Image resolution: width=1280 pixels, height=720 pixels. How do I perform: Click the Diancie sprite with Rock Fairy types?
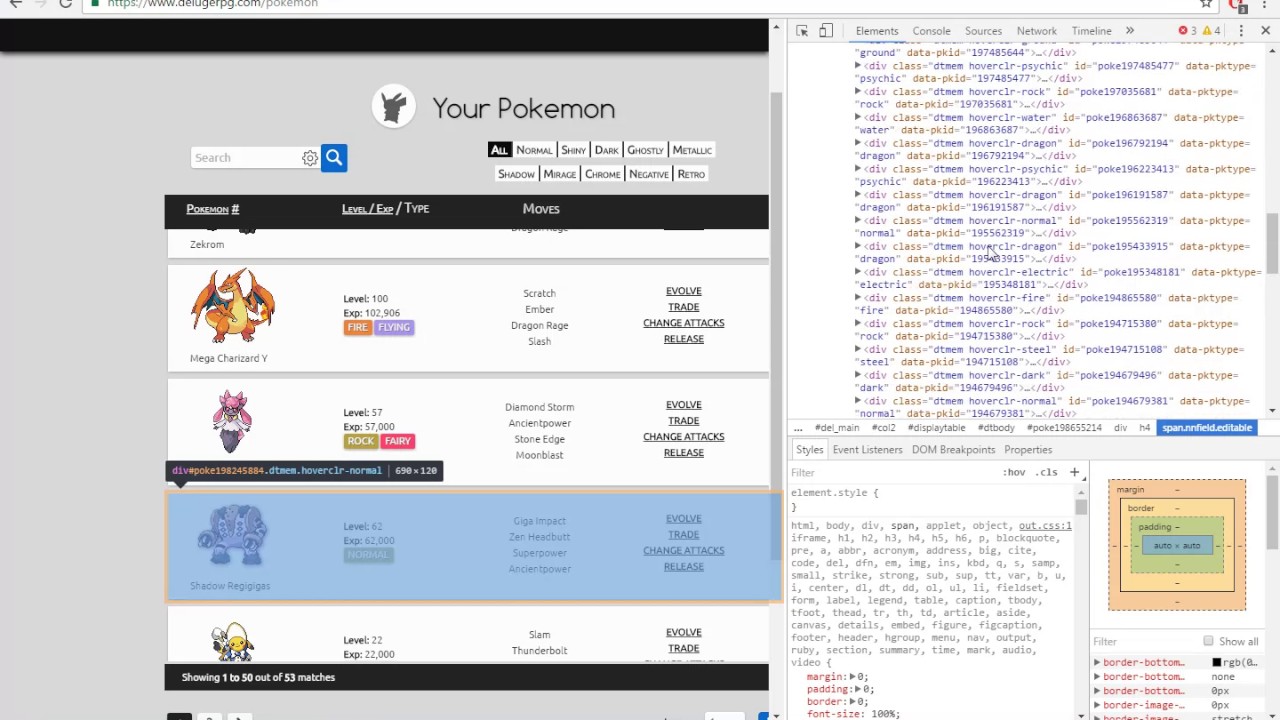point(232,422)
